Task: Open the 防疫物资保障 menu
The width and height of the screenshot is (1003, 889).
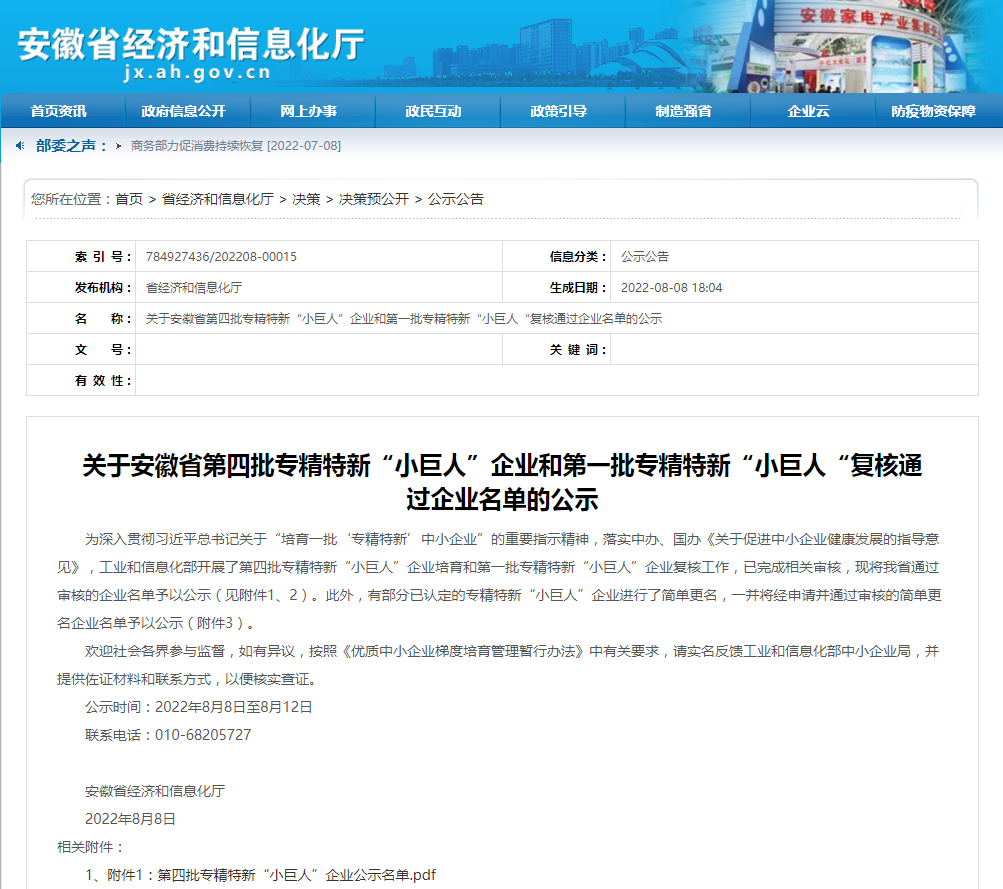Action: point(932,111)
